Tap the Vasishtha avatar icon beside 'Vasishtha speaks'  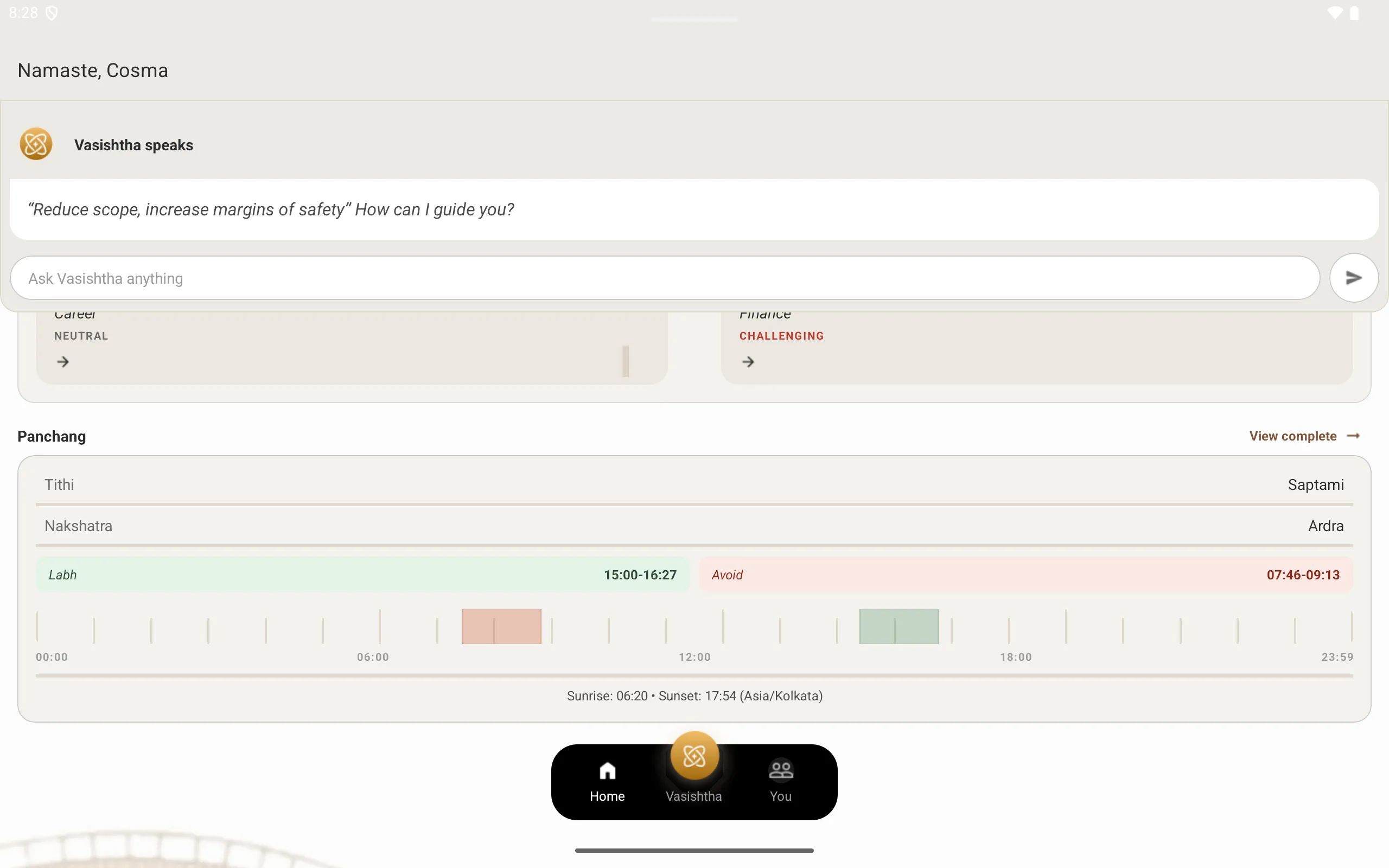pyautogui.click(x=36, y=144)
